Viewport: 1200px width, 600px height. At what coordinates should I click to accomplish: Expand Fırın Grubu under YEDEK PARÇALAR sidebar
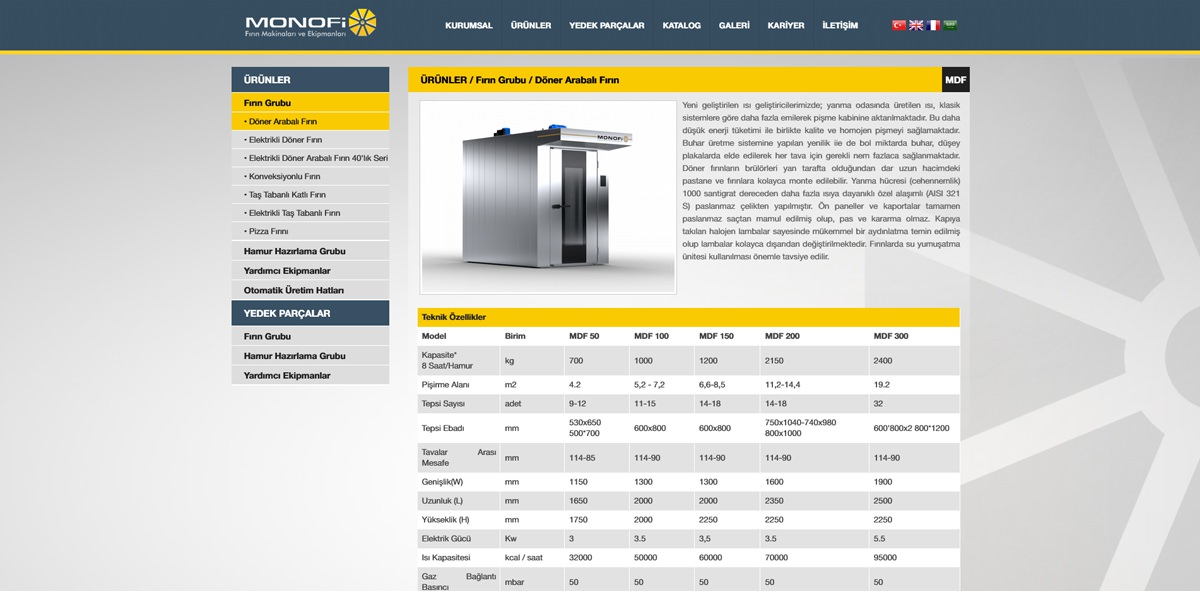[310, 337]
